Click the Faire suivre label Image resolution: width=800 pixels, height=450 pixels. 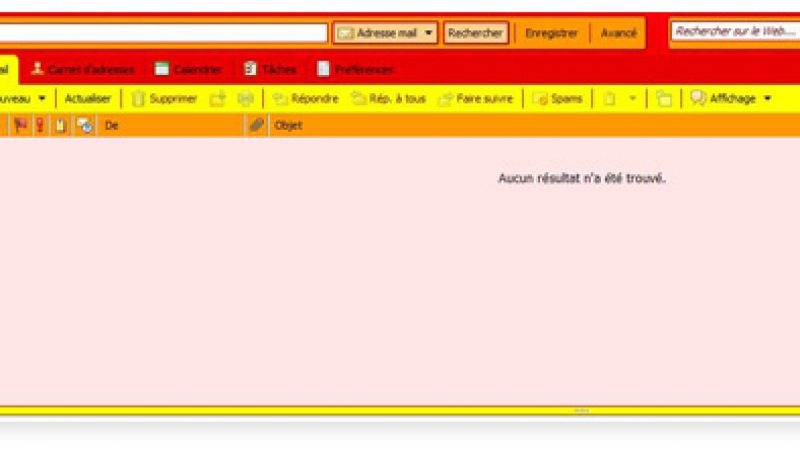pos(484,98)
